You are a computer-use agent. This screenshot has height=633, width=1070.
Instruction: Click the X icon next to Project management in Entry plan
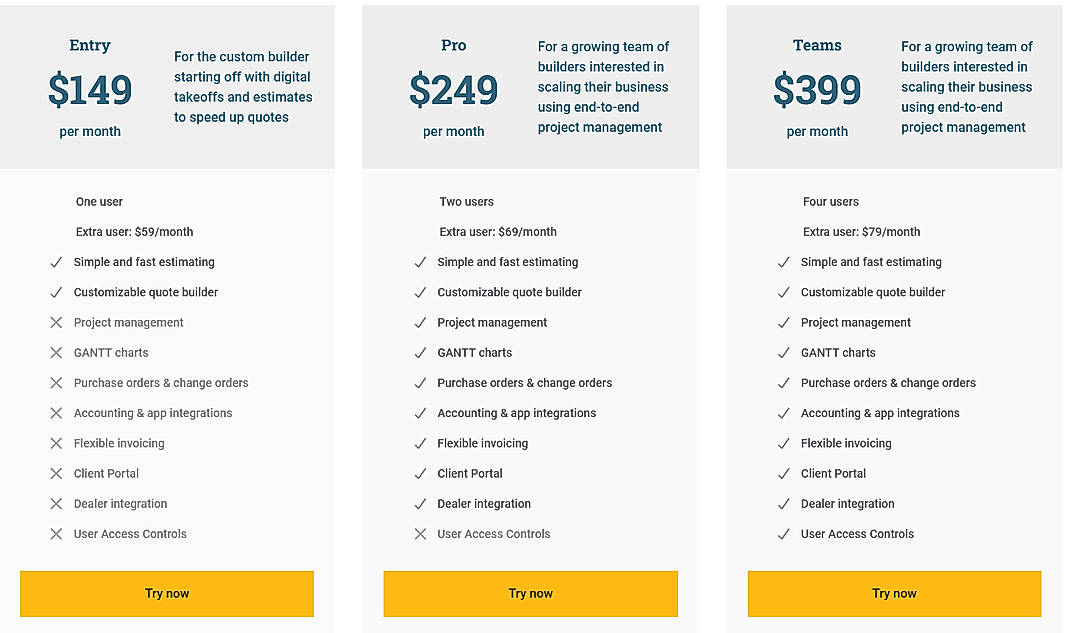(56, 322)
